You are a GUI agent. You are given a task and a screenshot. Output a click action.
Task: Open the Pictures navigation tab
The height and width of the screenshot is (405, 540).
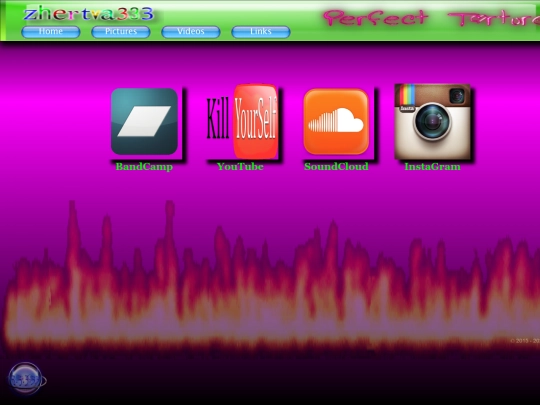coord(121,32)
